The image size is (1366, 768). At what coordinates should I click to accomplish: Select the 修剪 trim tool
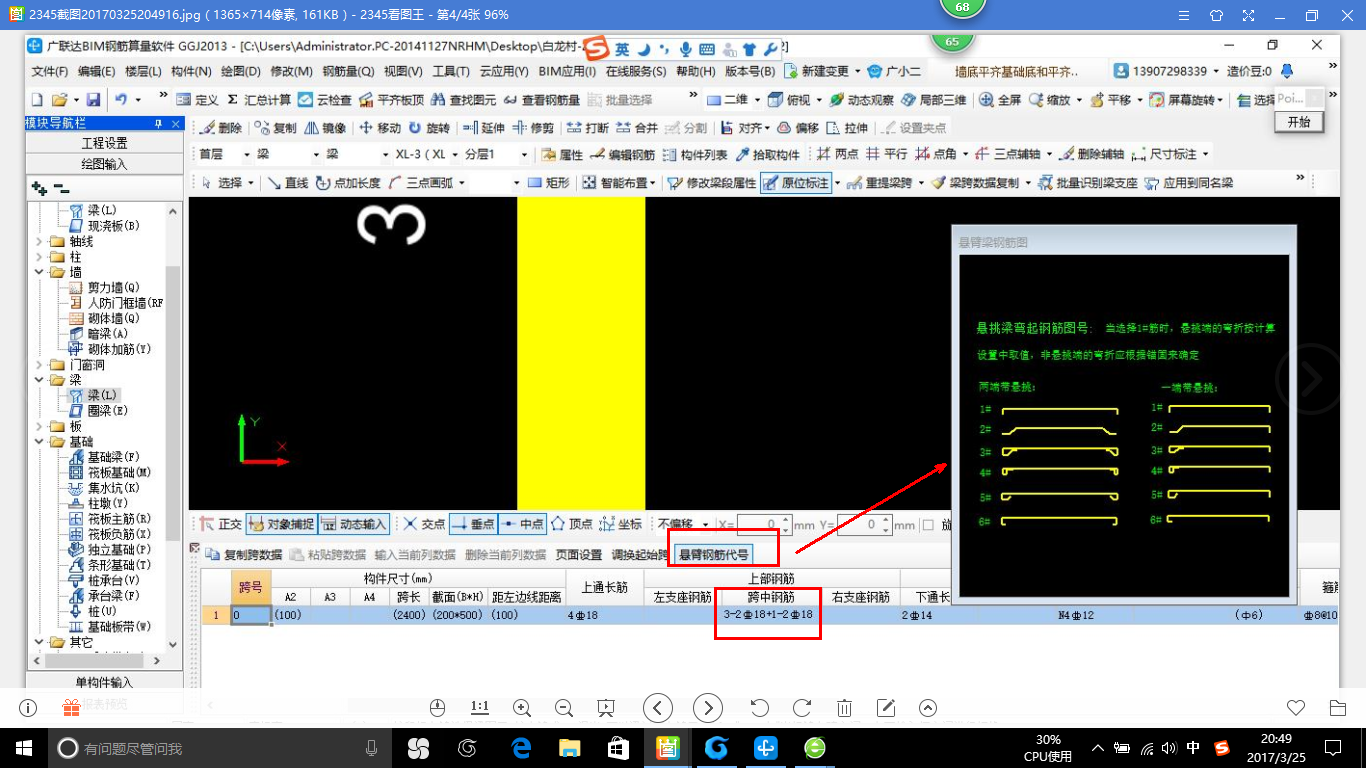534,128
